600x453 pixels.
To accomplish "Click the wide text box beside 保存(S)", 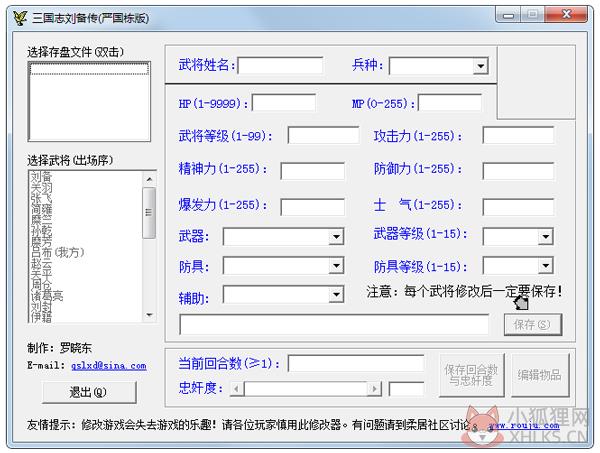I will pyautogui.click(x=334, y=324).
